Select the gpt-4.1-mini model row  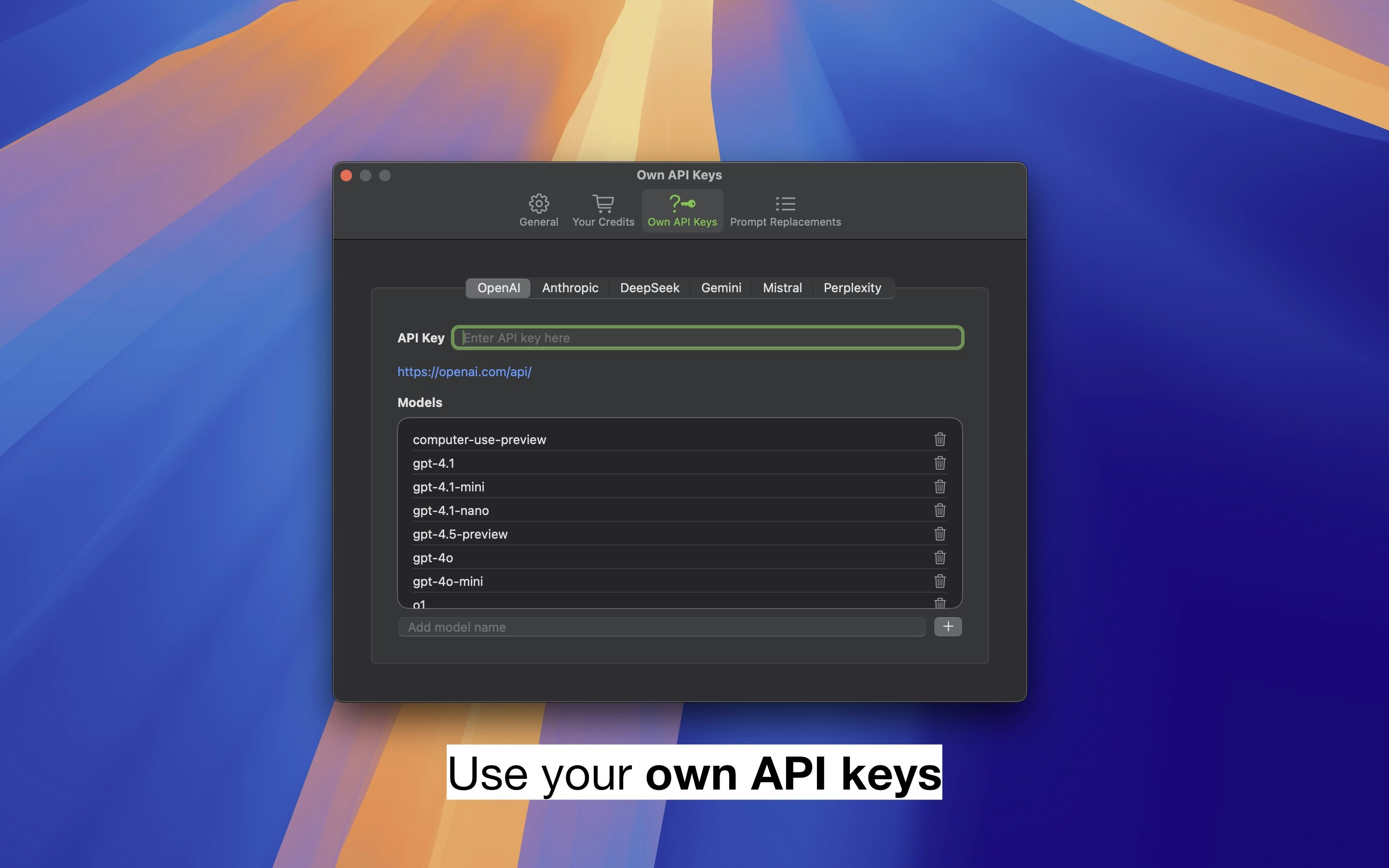[680, 486]
